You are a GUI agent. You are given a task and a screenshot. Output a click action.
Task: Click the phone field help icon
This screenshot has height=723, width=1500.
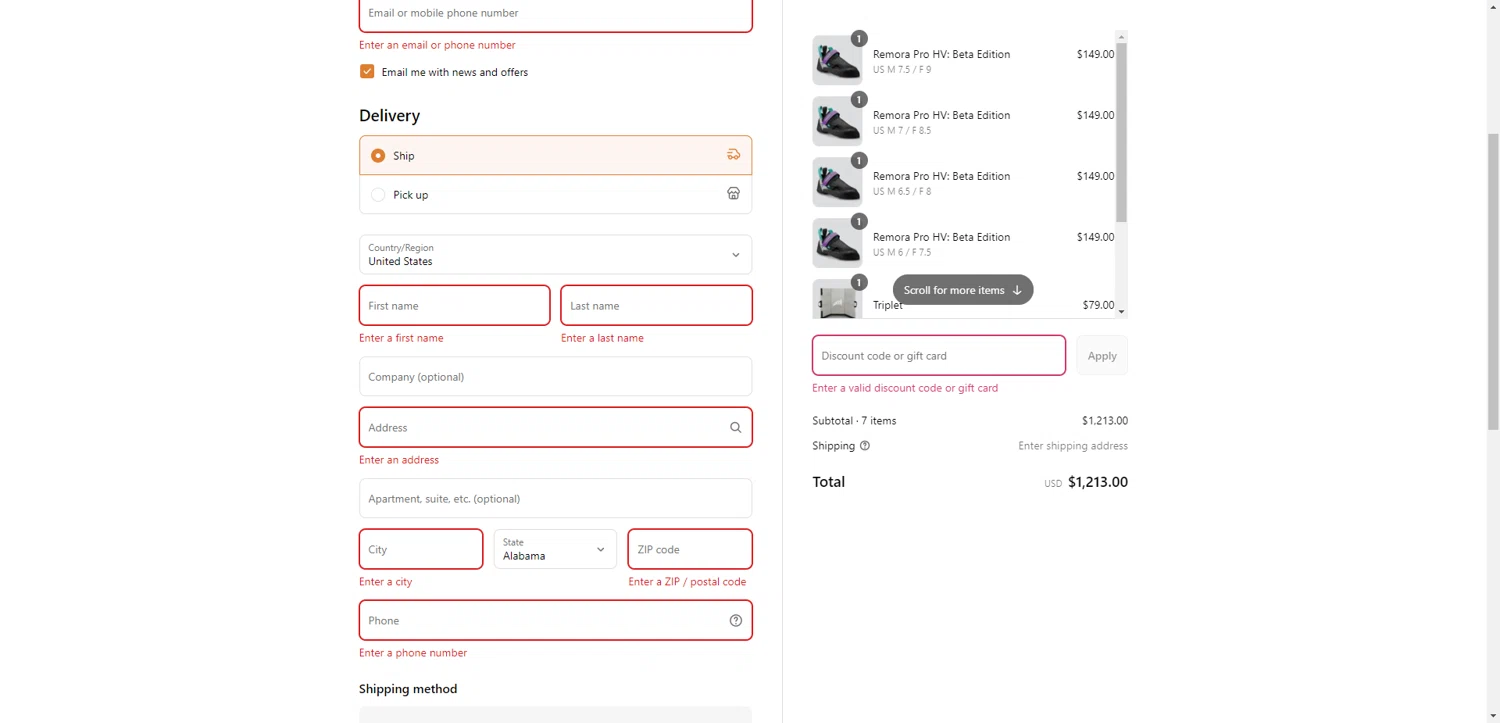pyautogui.click(x=735, y=621)
